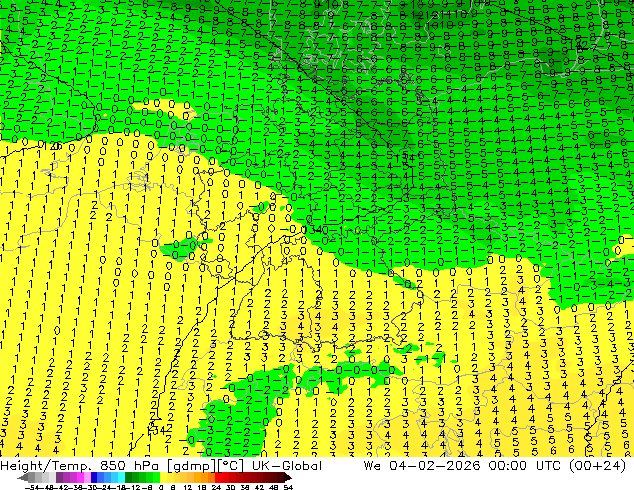The image size is (634, 490).
Task: Click the '[°C]' unit label
Action: pyautogui.click(x=231, y=466)
